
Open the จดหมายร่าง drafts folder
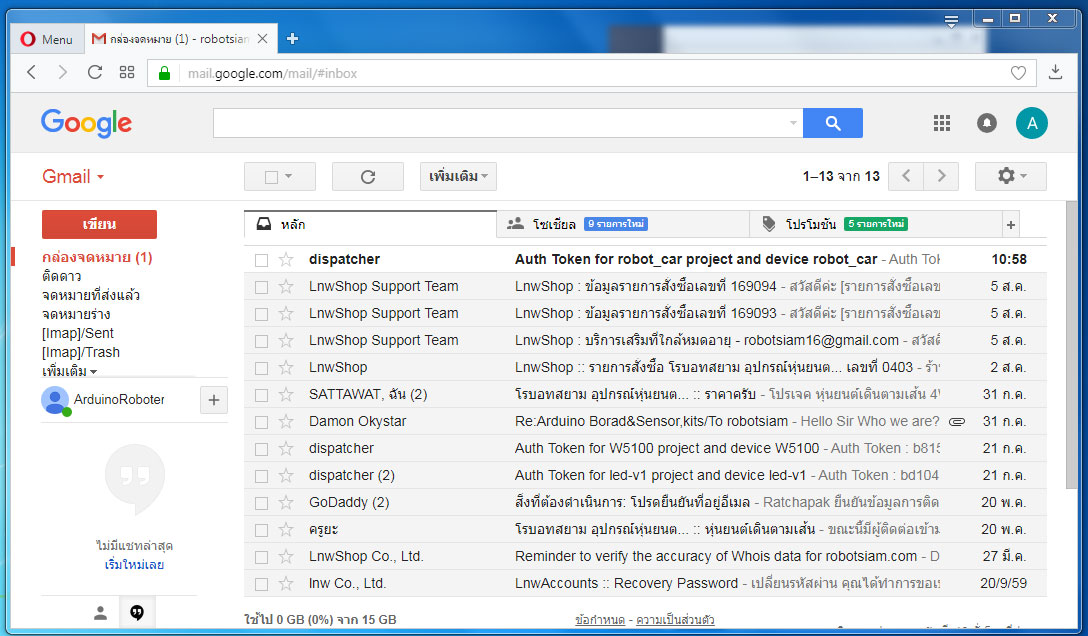76,314
